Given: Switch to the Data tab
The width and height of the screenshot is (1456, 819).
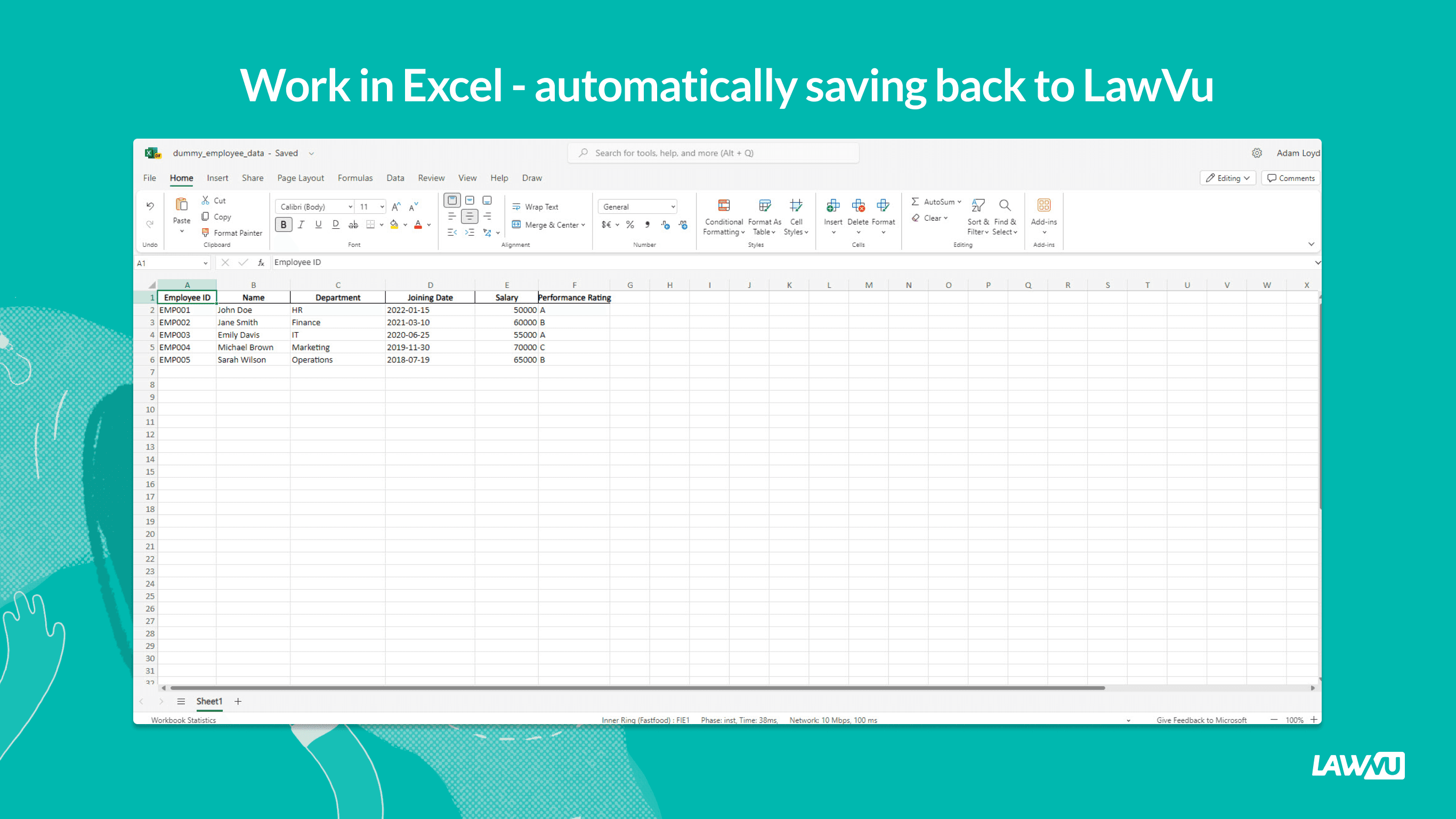Looking at the screenshot, I should [x=395, y=178].
